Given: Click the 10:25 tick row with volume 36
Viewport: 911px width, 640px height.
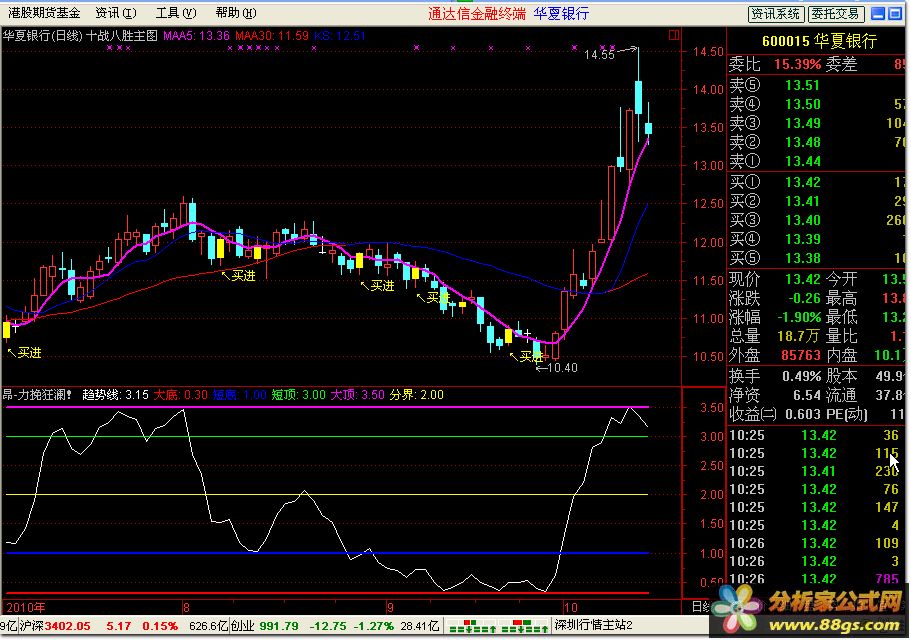Looking at the screenshot, I should click(815, 436).
